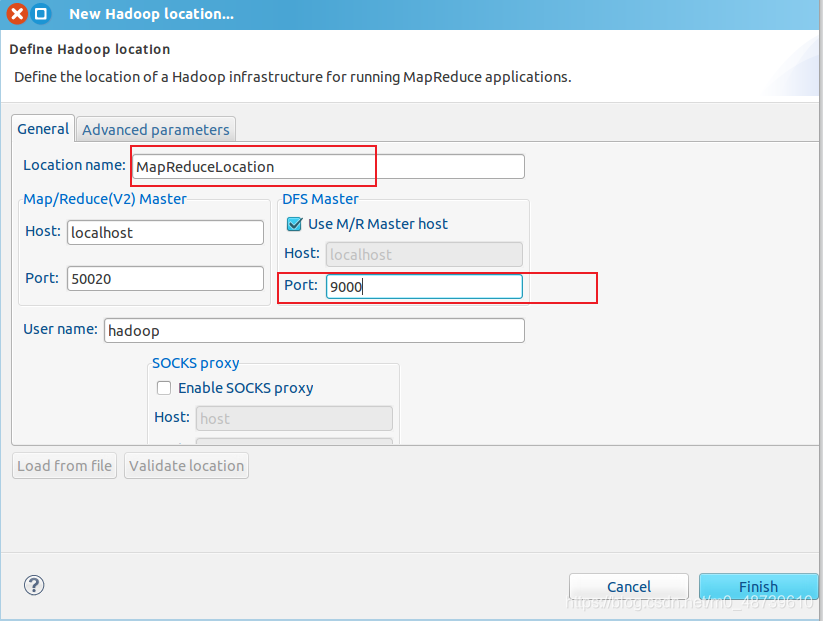Click the User name label
The height and width of the screenshot is (621, 823).
coord(60,329)
